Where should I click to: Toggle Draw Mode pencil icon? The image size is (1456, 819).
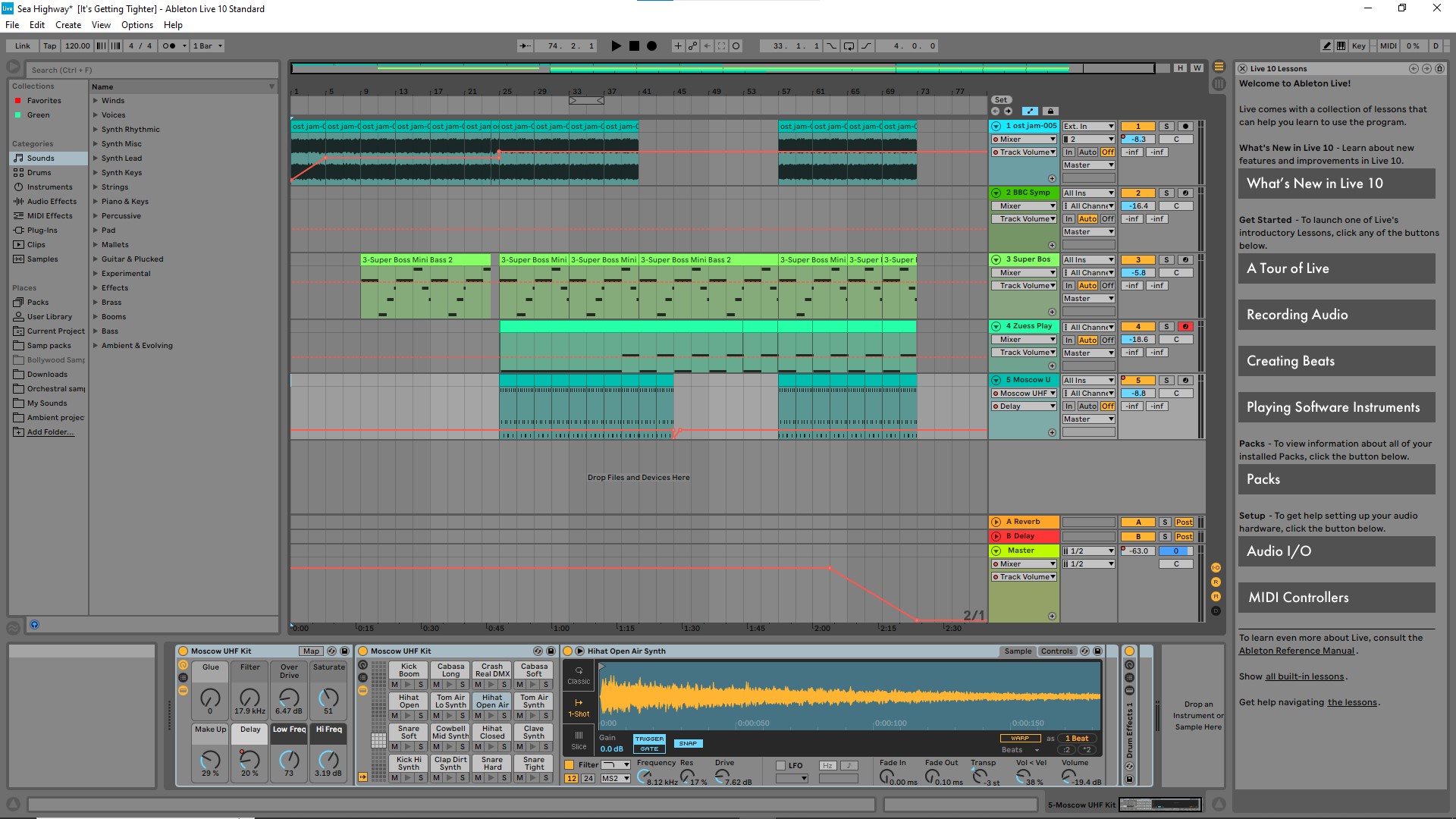(1326, 46)
